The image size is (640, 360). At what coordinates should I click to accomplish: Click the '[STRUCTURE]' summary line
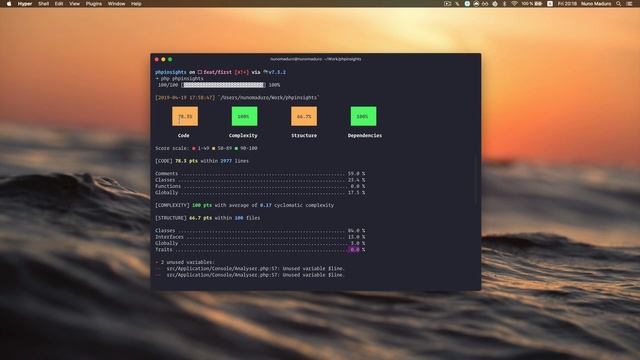tap(207, 218)
